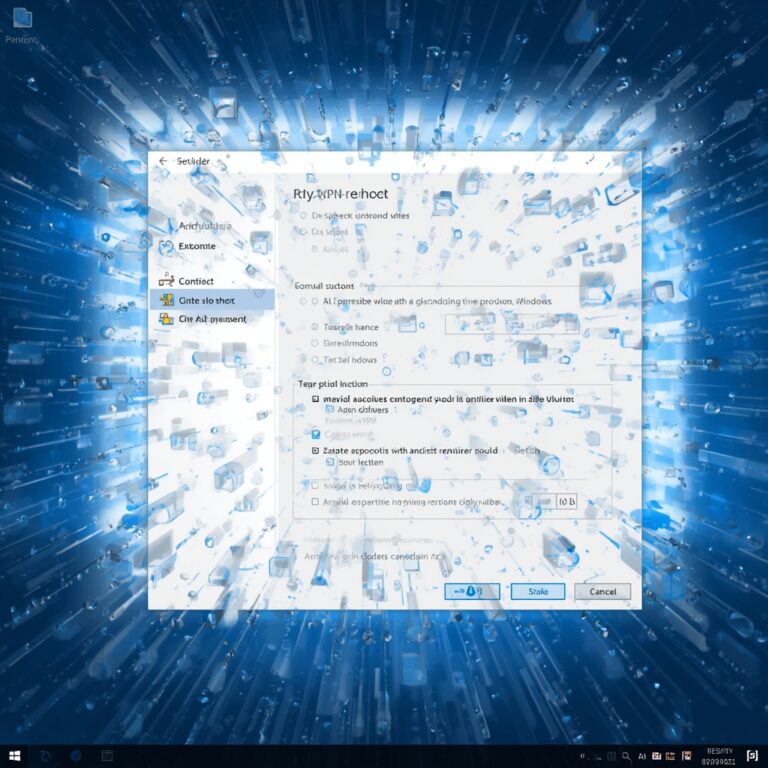Click the text field beside 'Tosrple hance'
Viewport: 768px width, 768px height.
512,324
